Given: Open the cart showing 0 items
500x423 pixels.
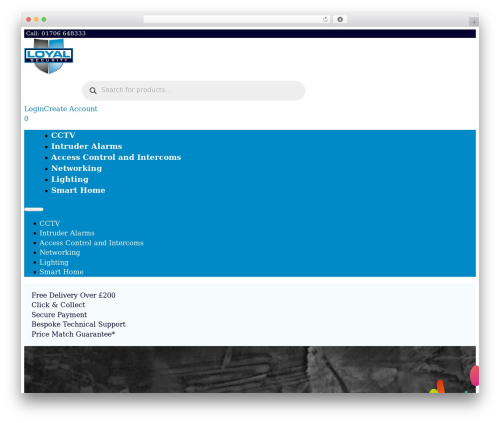Looking at the screenshot, I should coord(26,118).
